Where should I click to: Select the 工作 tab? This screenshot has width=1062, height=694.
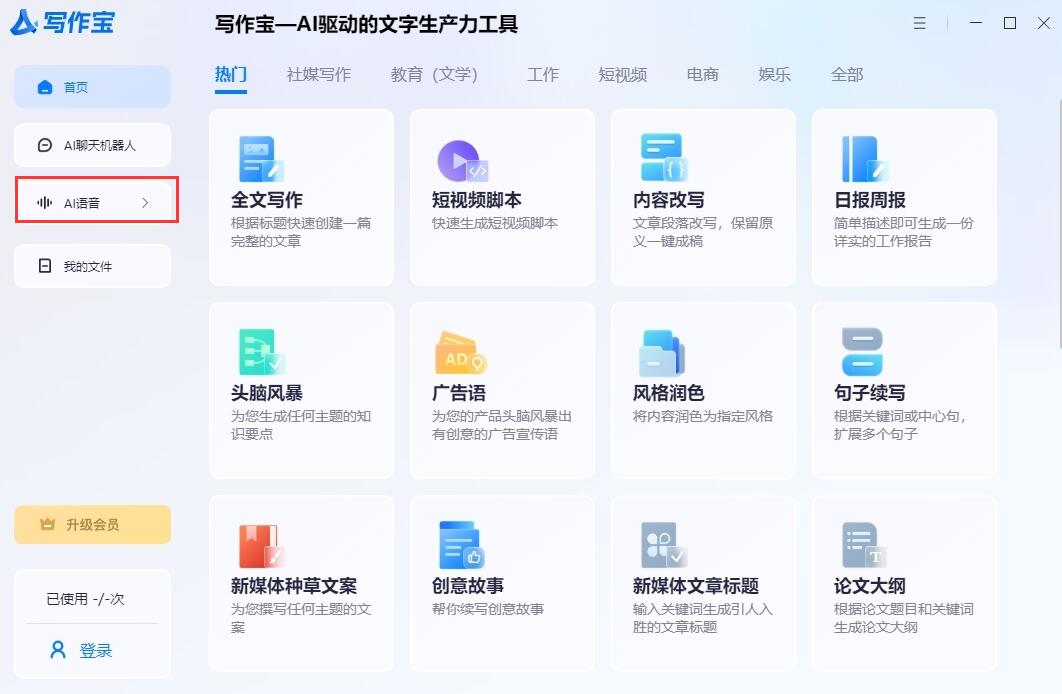coord(543,74)
